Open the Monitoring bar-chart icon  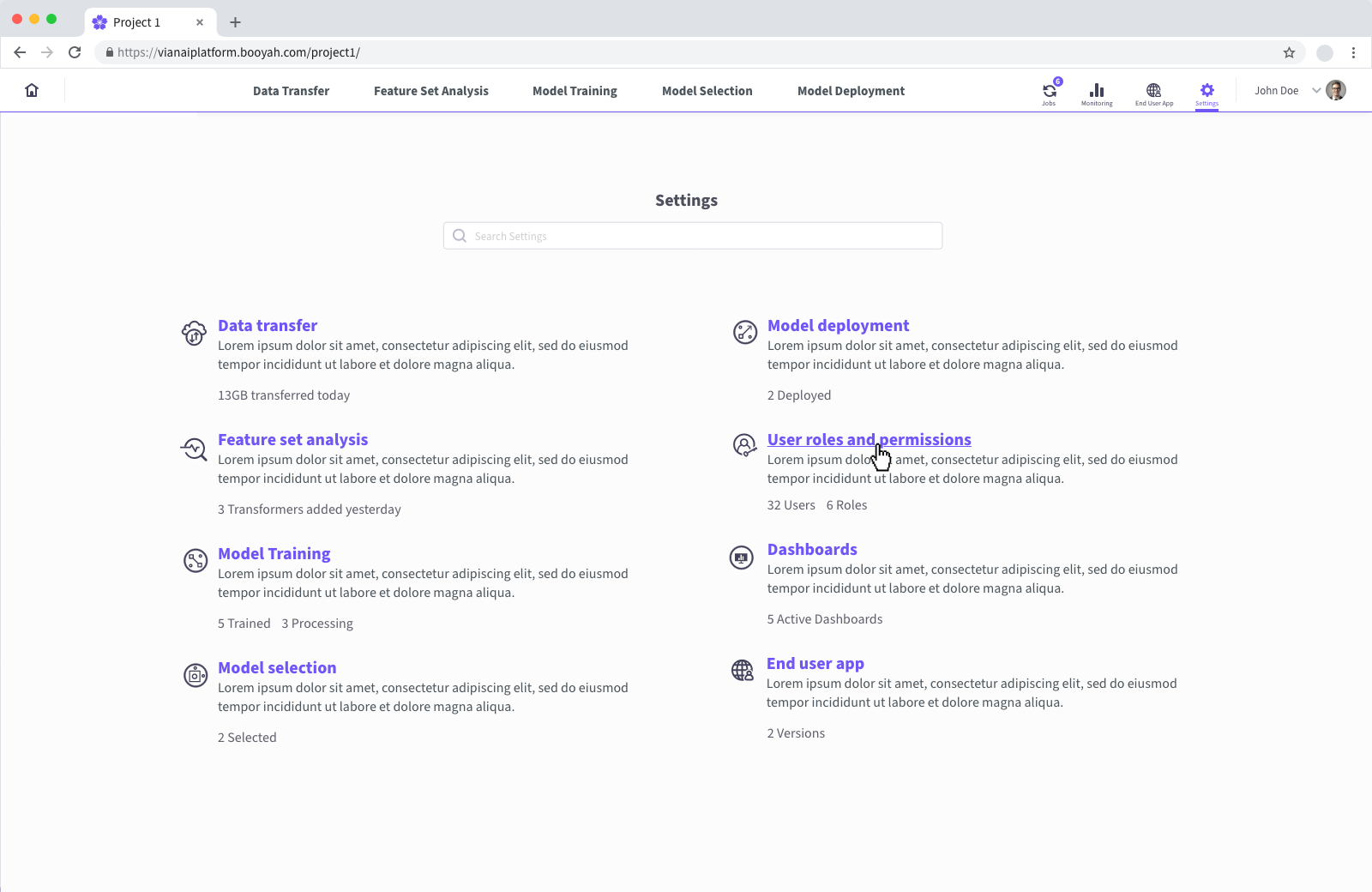point(1097,90)
